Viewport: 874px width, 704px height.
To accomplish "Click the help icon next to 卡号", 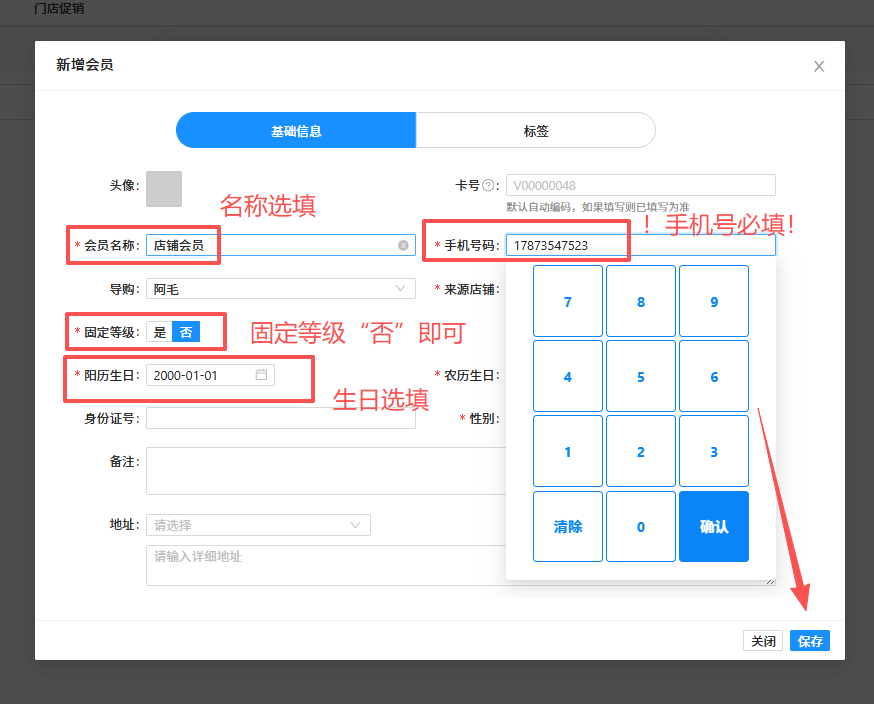I will 489,185.
